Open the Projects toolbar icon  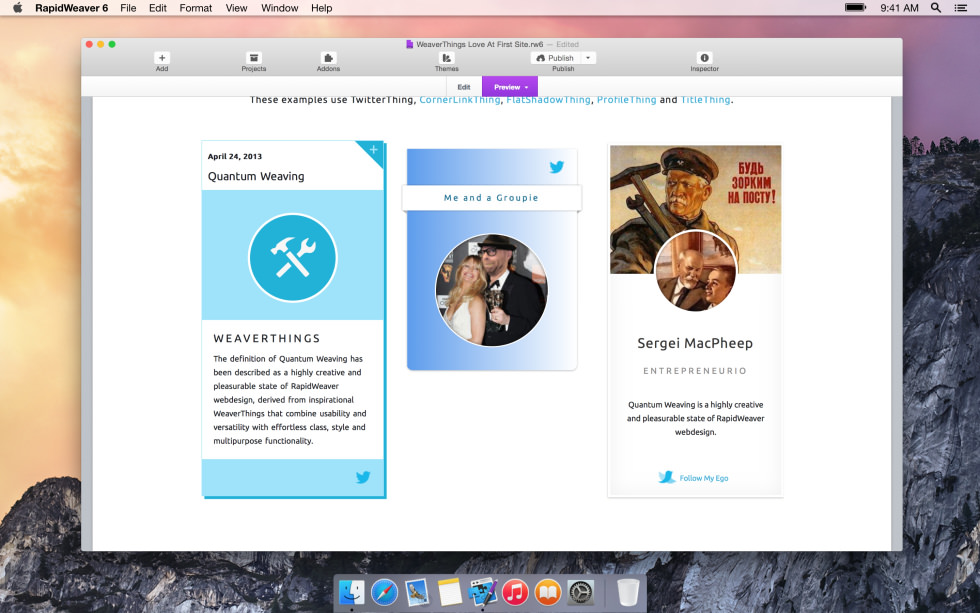[254, 58]
